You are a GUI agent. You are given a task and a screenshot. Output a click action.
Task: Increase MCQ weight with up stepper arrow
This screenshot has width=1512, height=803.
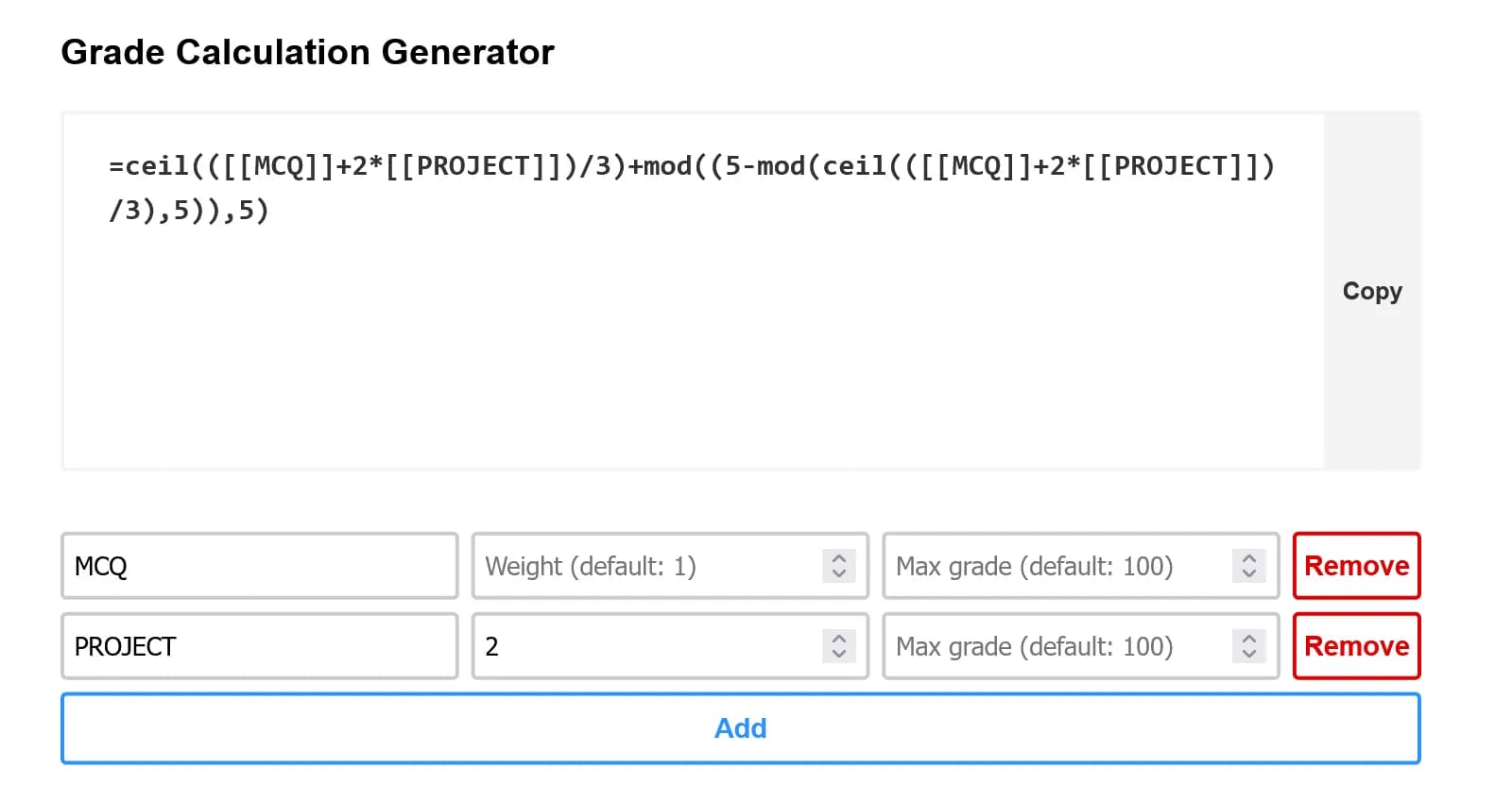[838, 558]
